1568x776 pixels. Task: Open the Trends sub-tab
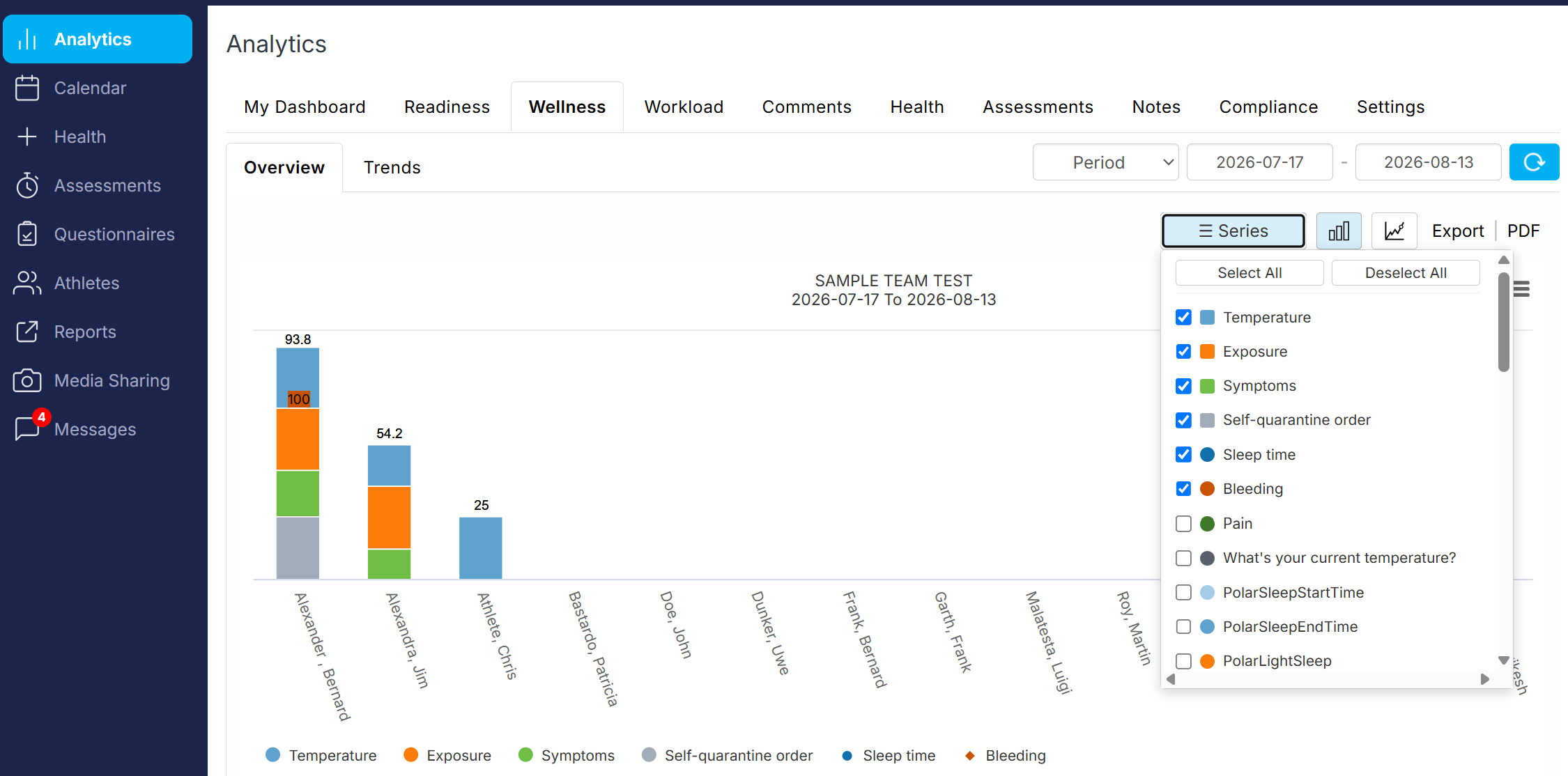click(392, 167)
